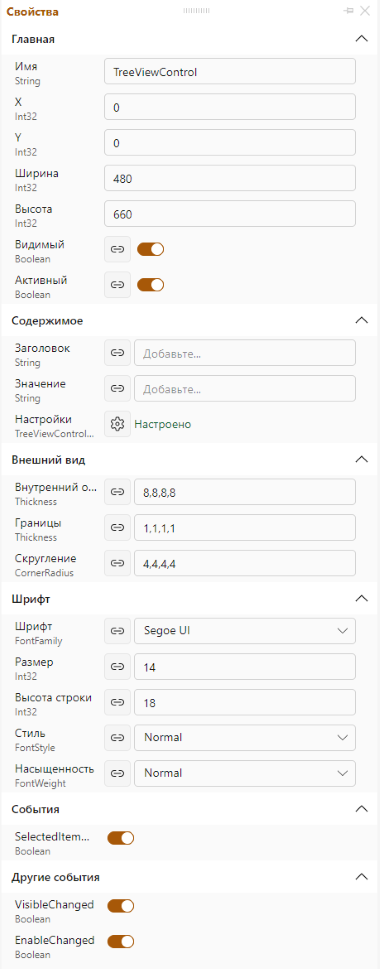380x969 pixels.
Task: Click the Другие события section header
Action: (190, 876)
